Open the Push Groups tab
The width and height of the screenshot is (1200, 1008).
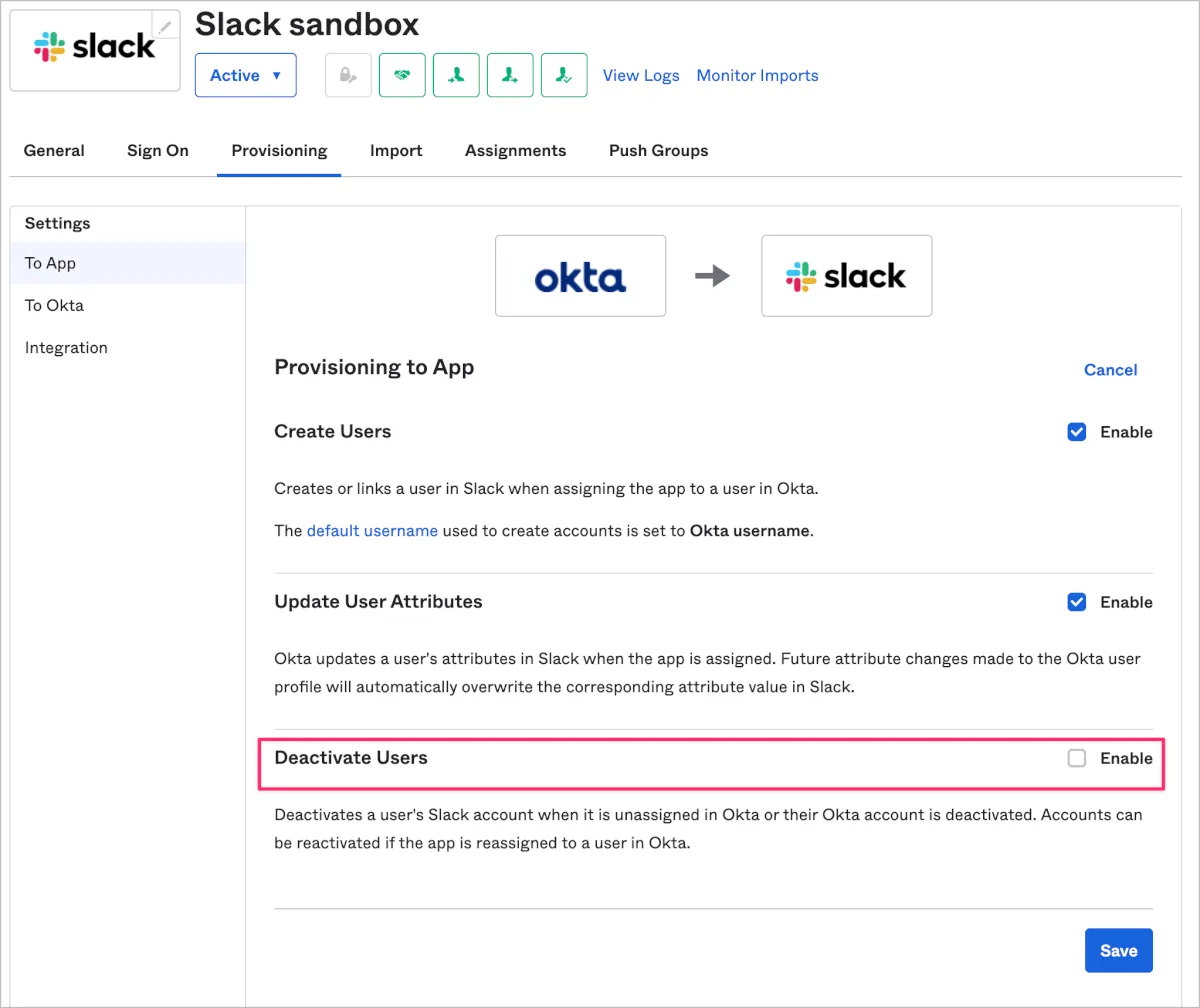click(x=658, y=151)
